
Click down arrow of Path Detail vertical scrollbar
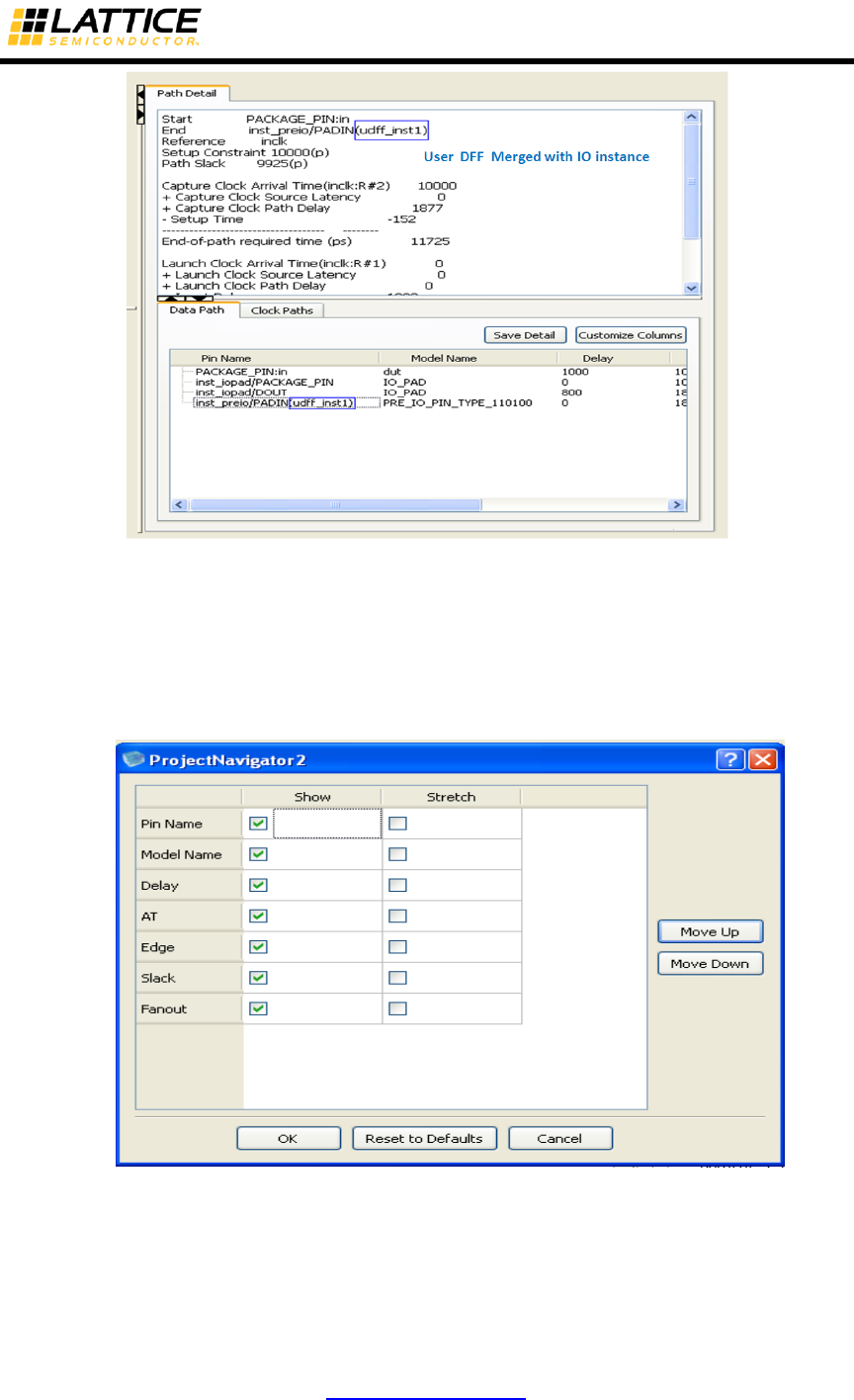point(691,288)
